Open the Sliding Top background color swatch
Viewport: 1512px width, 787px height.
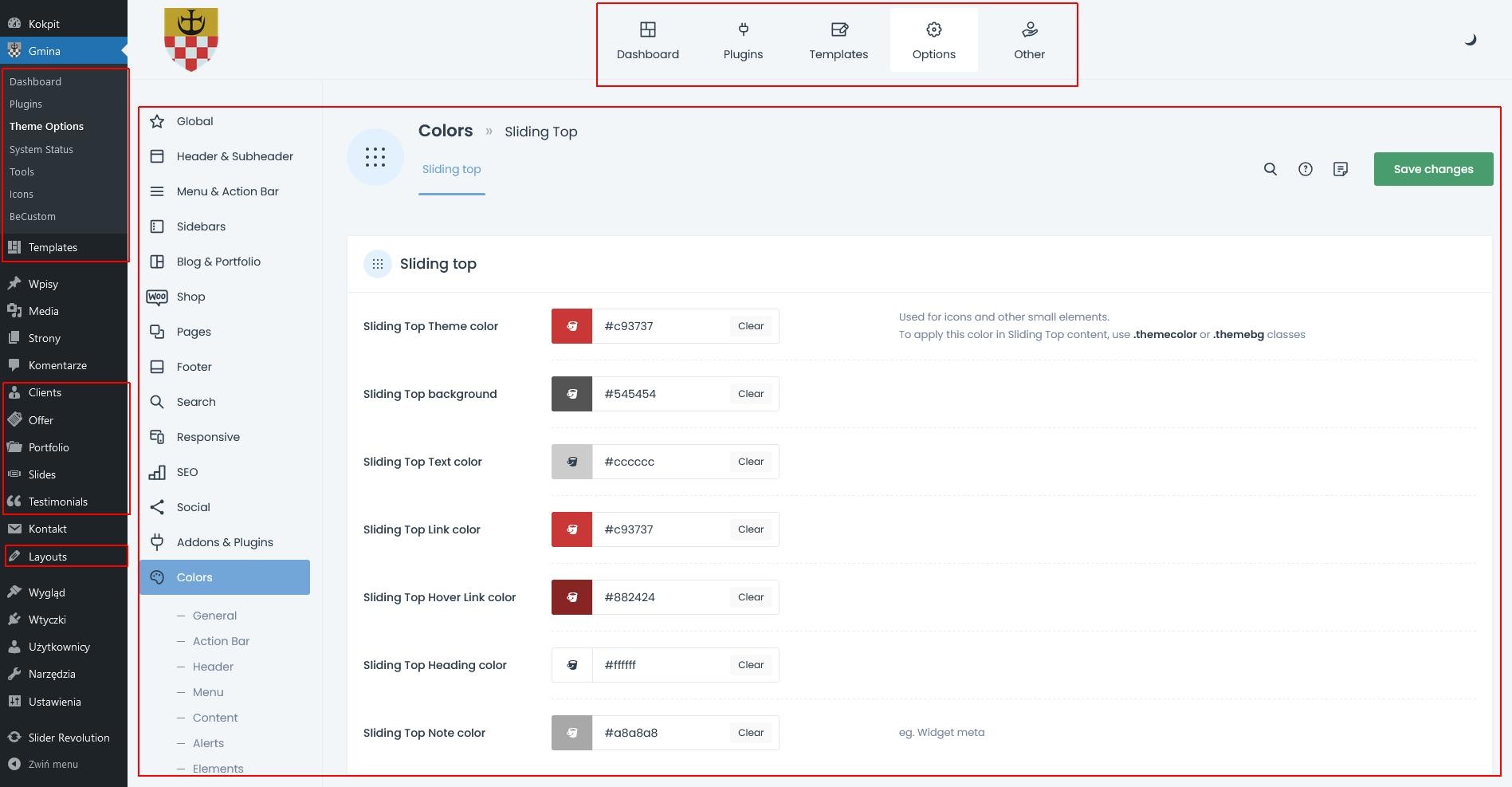tap(571, 394)
